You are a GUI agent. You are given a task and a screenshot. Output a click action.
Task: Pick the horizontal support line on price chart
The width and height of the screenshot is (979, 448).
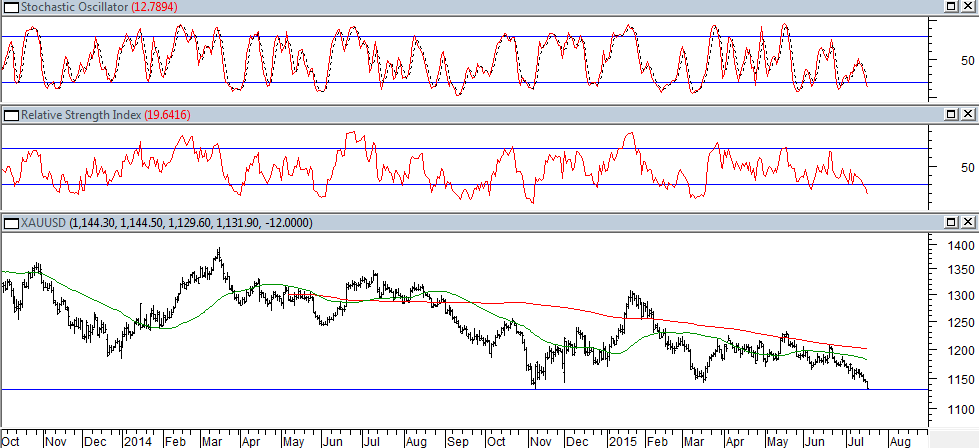point(300,389)
